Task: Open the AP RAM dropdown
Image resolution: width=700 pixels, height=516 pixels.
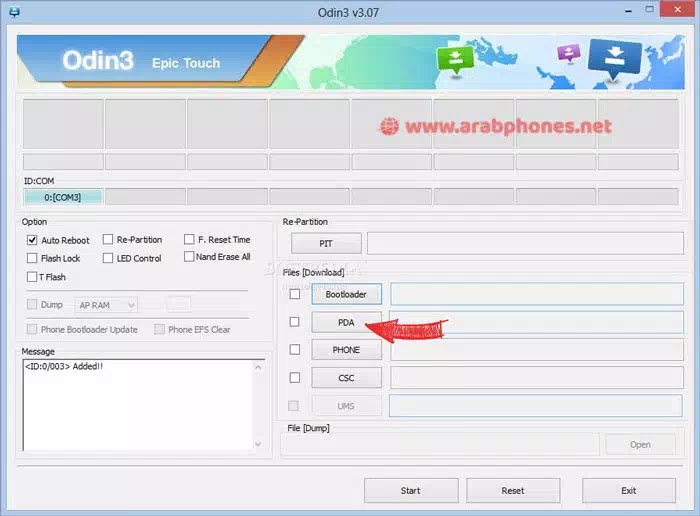Action: (x=106, y=305)
